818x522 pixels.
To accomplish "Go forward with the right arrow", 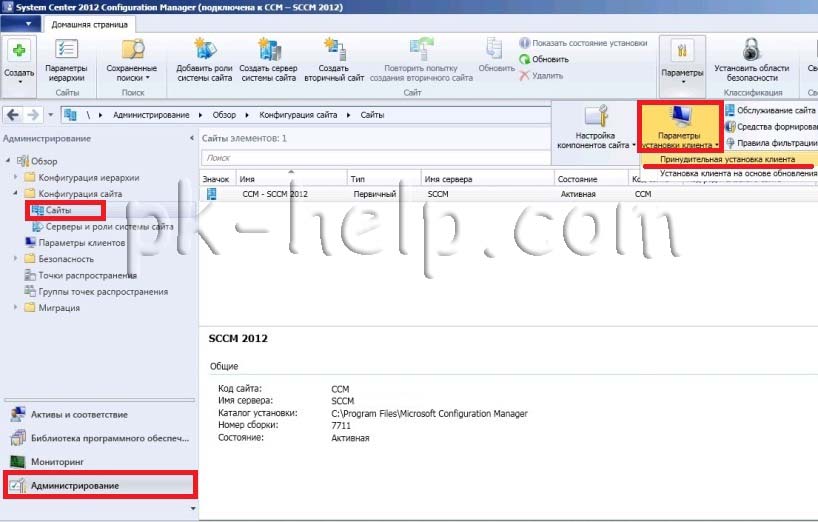I will click(33, 115).
